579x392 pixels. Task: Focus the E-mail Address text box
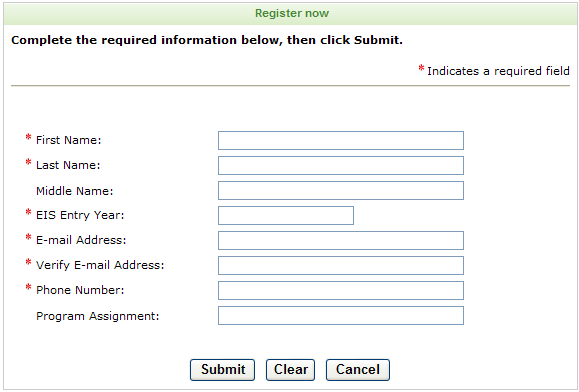pos(341,241)
